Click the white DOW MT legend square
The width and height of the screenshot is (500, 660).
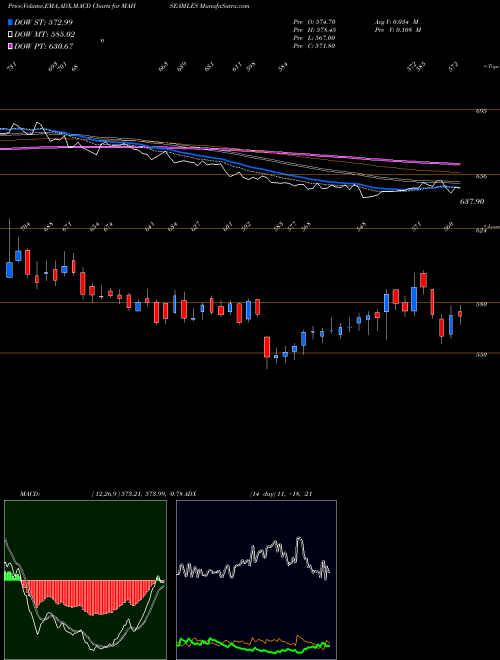[10, 34]
